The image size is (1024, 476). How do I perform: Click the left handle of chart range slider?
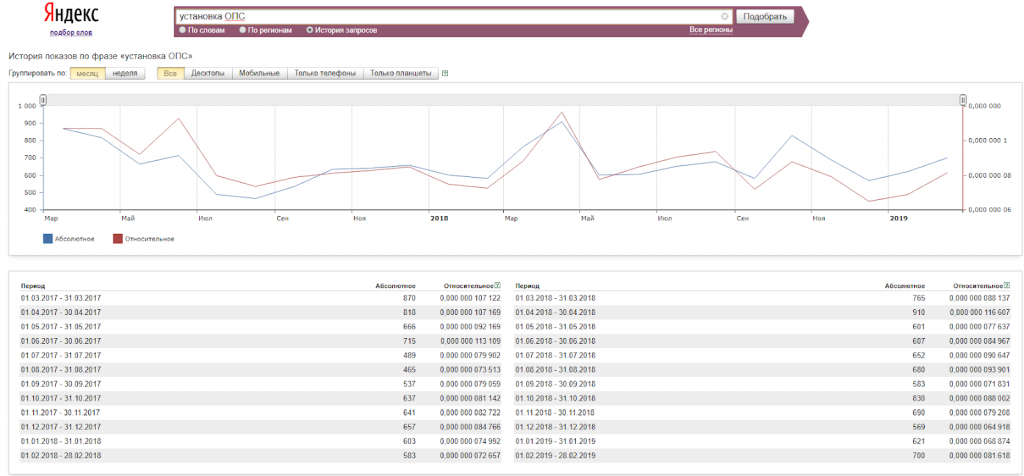tap(44, 100)
